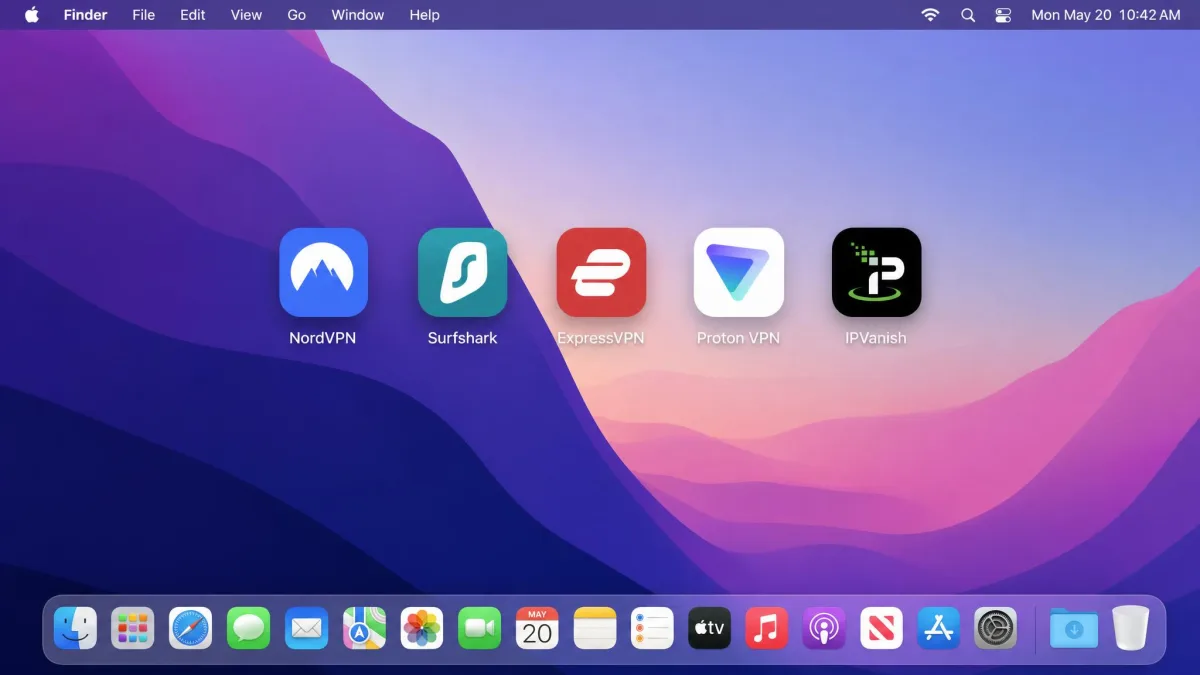This screenshot has width=1200, height=675.
Task: Open Spotlight search magnifier
Action: 967,15
